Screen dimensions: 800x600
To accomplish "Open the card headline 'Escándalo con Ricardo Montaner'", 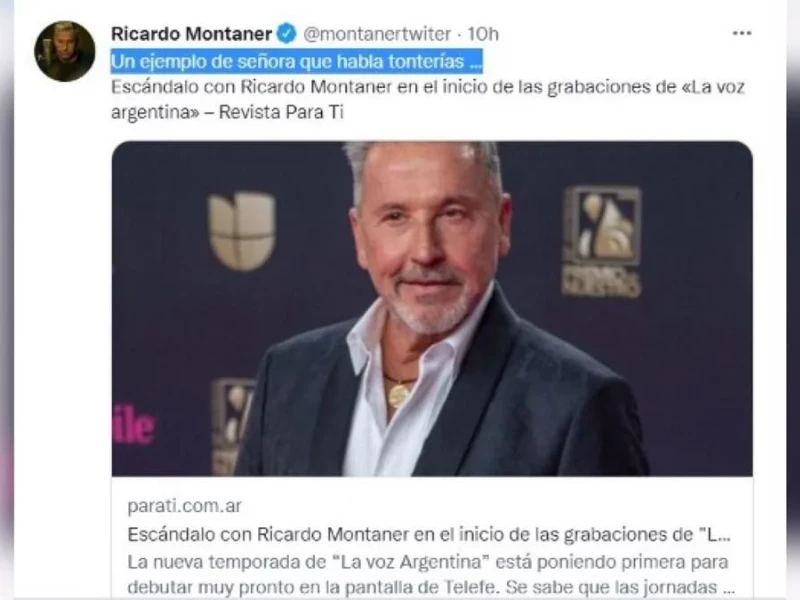I will (429, 535).
